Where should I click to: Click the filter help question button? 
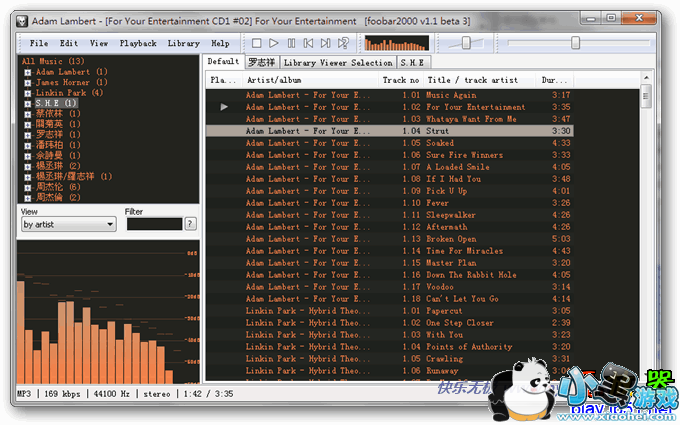190,224
